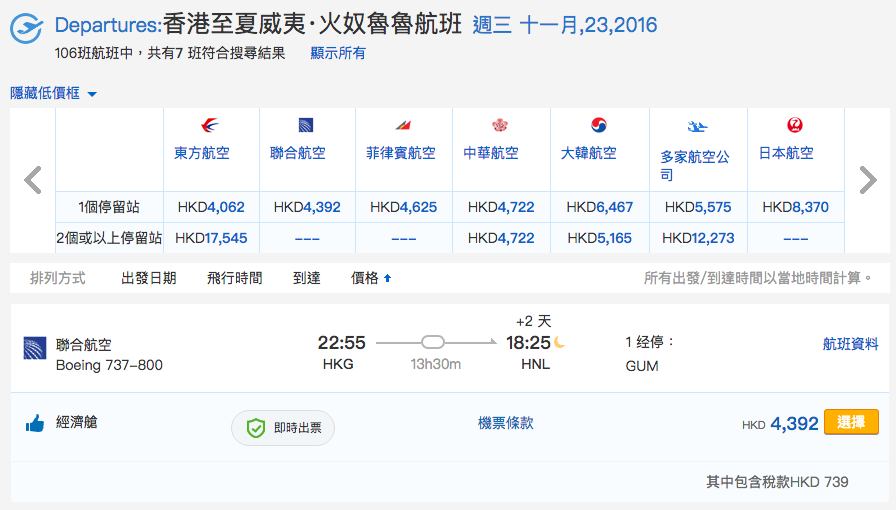Click the multiple airlines planes icon
The image size is (896, 510).
tap(697, 126)
